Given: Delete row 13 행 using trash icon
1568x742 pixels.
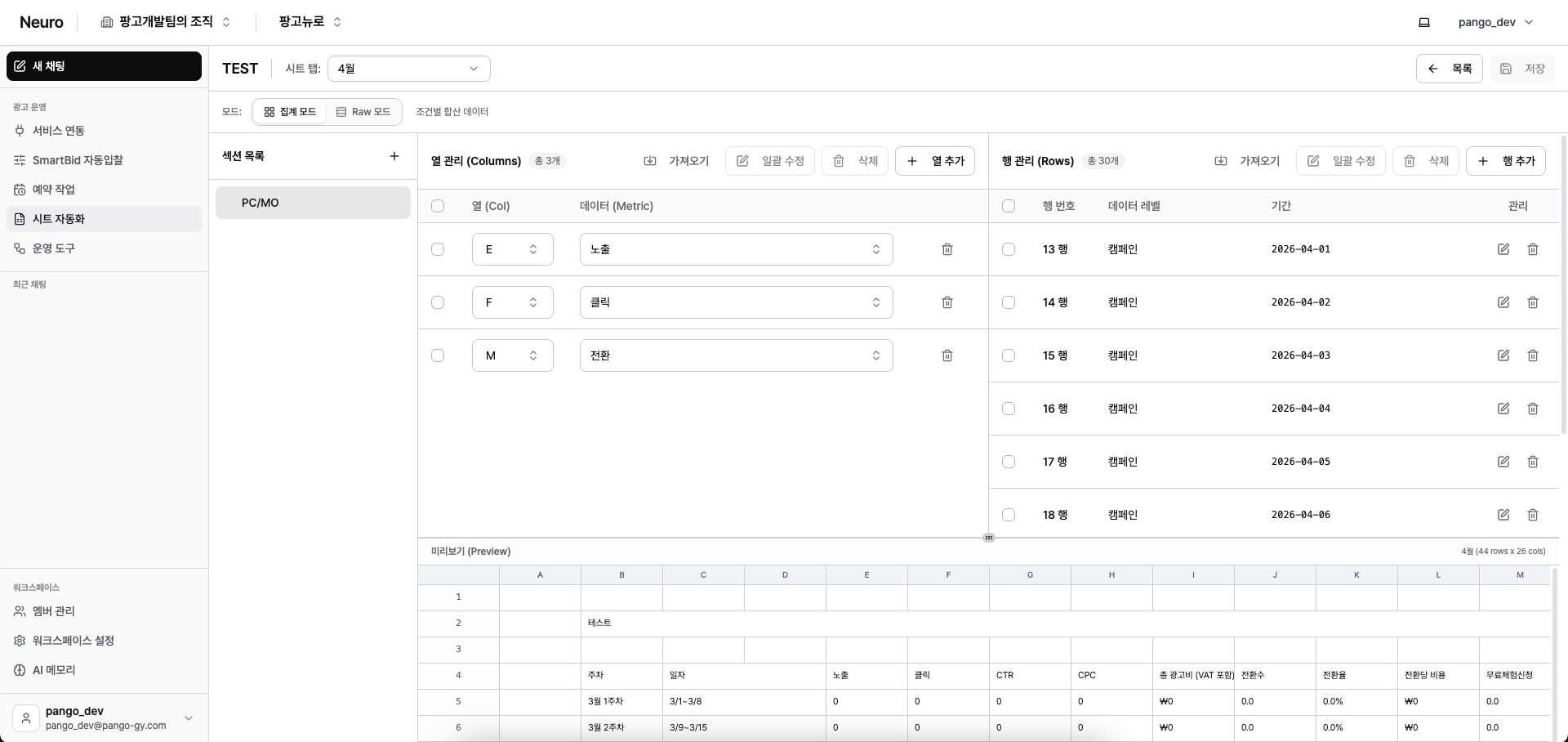Looking at the screenshot, I should click(x=1533, y=249).
